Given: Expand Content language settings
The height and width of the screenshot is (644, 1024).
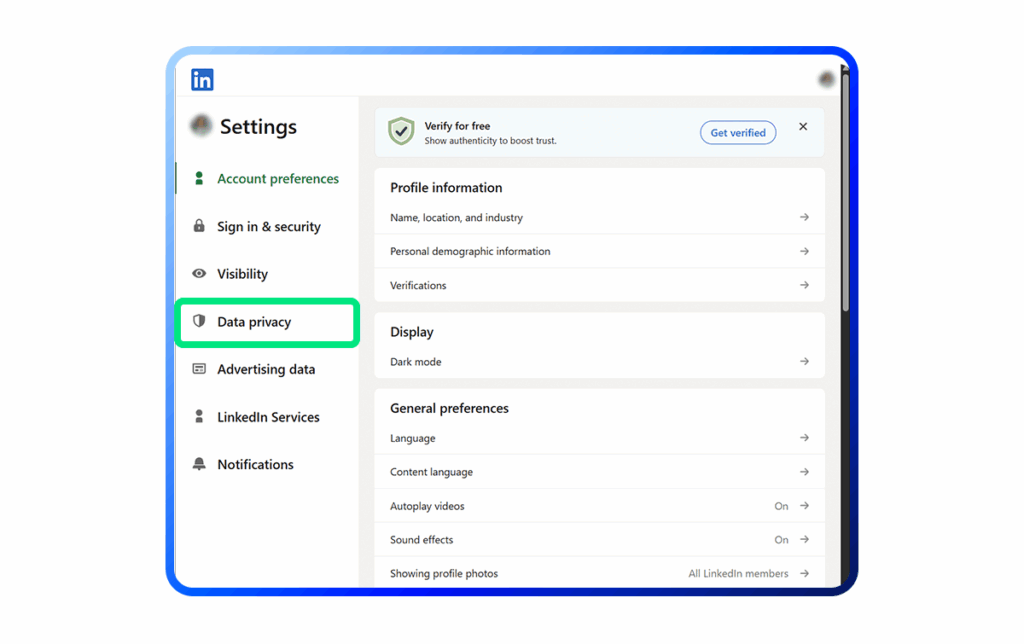Looking at the screenshot, I should [x=805, y=471].
